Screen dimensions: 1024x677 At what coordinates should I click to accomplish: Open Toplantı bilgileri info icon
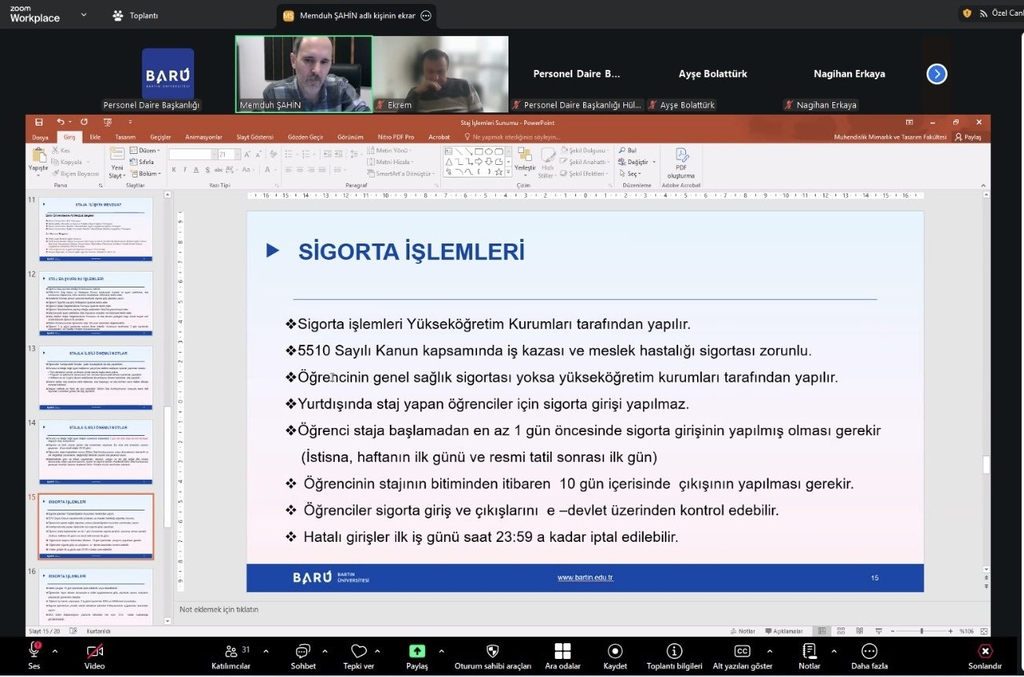tap(674, 651)
